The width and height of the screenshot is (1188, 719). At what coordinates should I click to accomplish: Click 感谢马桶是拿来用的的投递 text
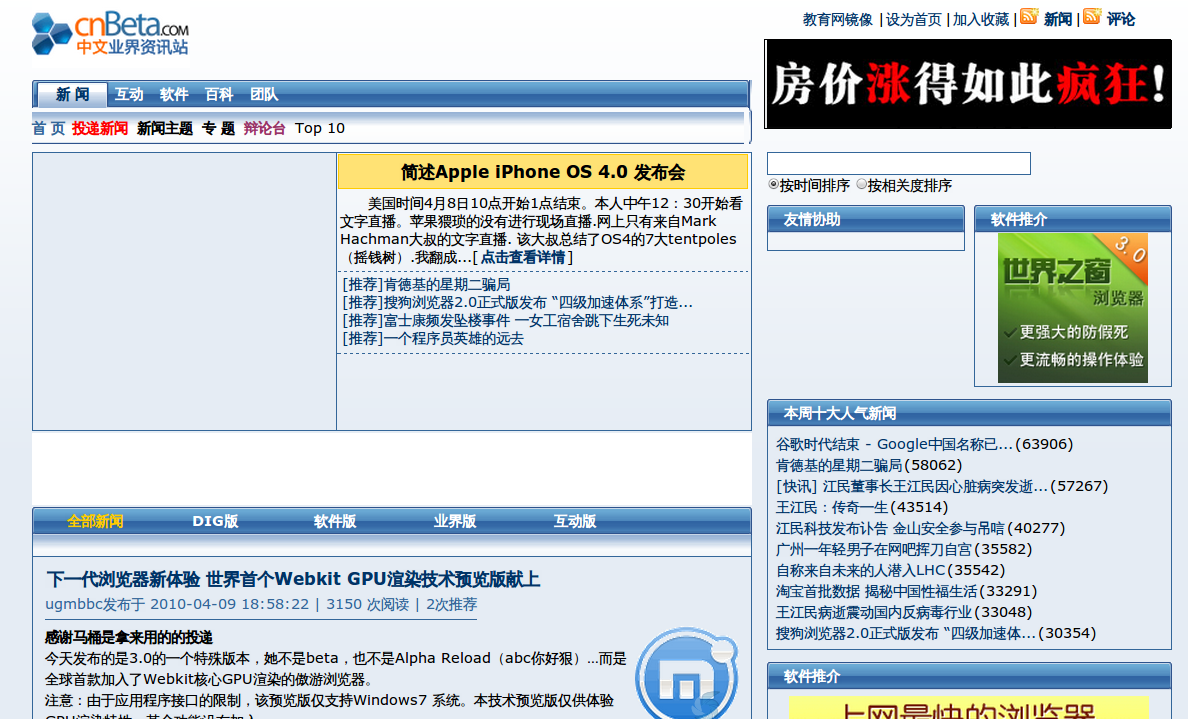pyautogui.click(x=129, y=637)
